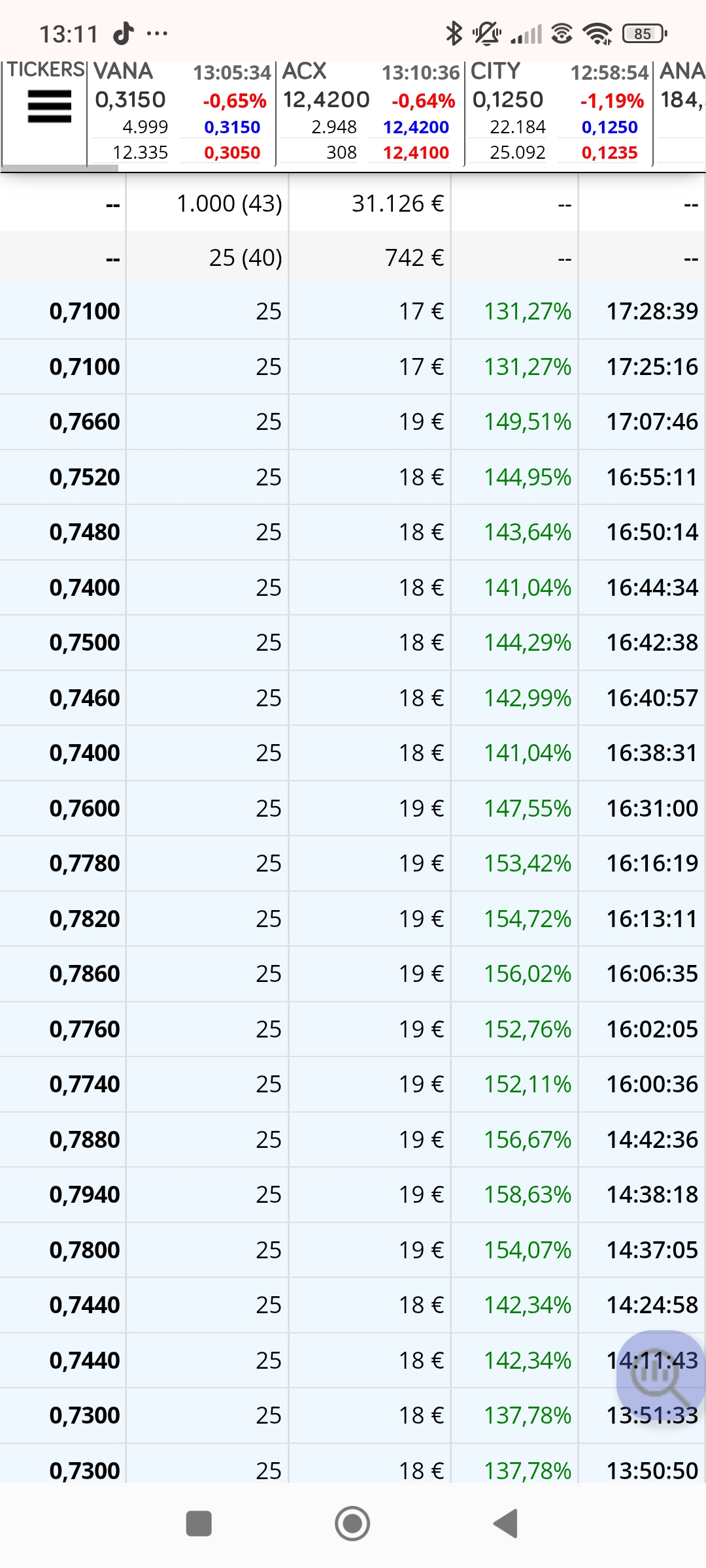Tap the horizontal ticker scrollbar

60,168
